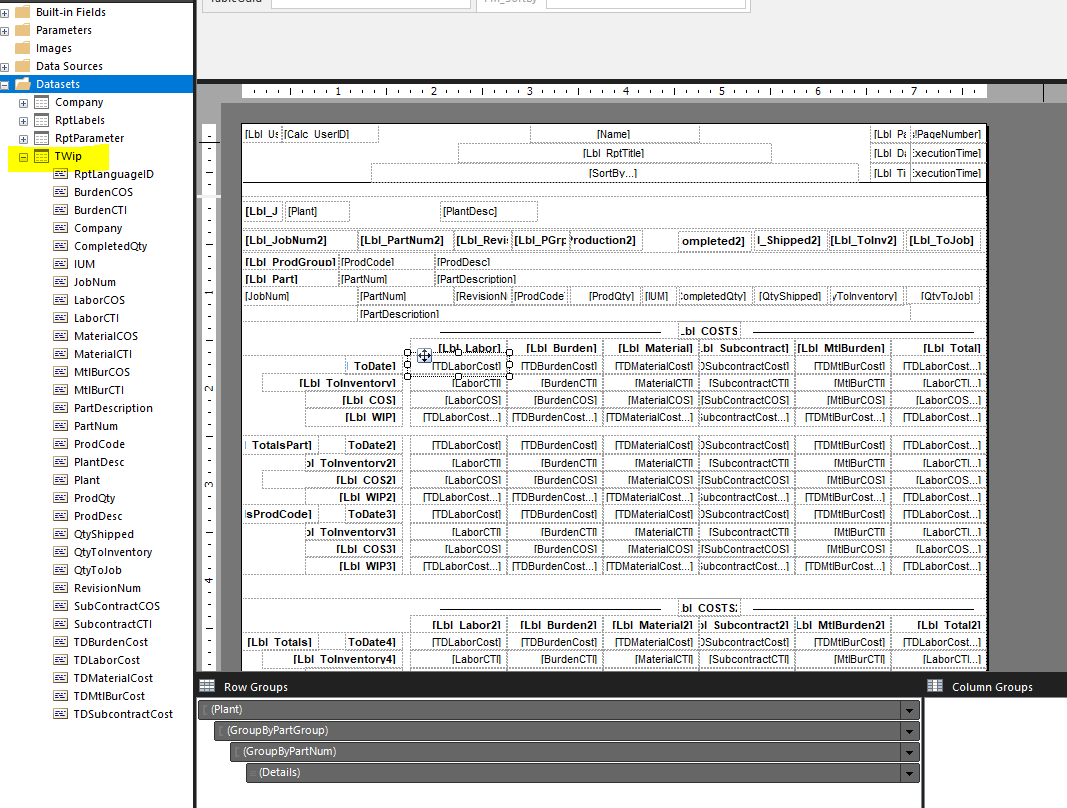
Task: Click the RptLanguageID field icon
Action: (61, 174)
